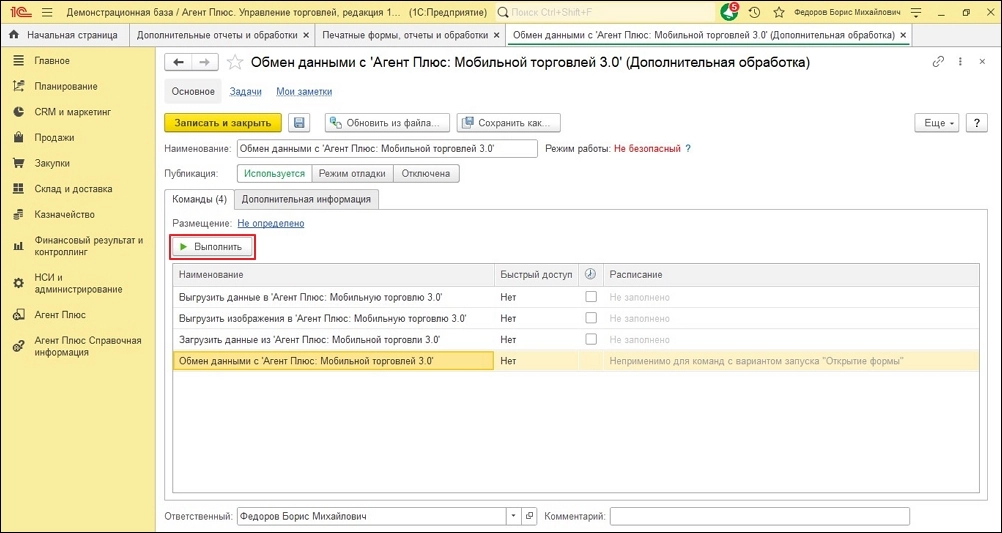The image size is (1002, 533).
Task: Add form to favorites with star icon
Action: click(235, 62)
